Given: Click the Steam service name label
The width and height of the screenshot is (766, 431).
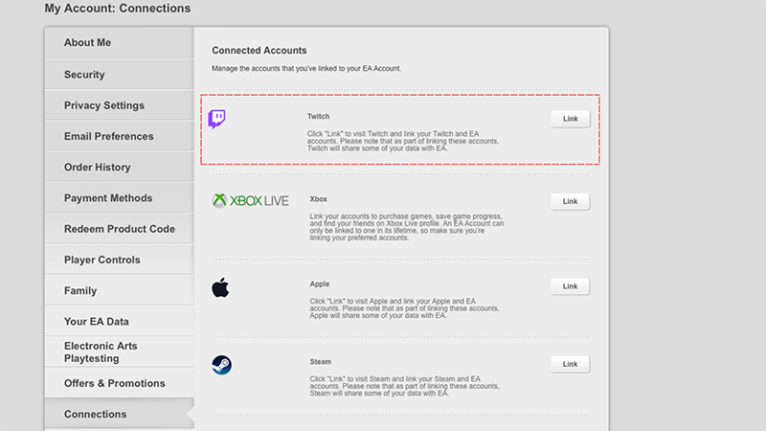Looking at the screenshot, I should 320,362.
